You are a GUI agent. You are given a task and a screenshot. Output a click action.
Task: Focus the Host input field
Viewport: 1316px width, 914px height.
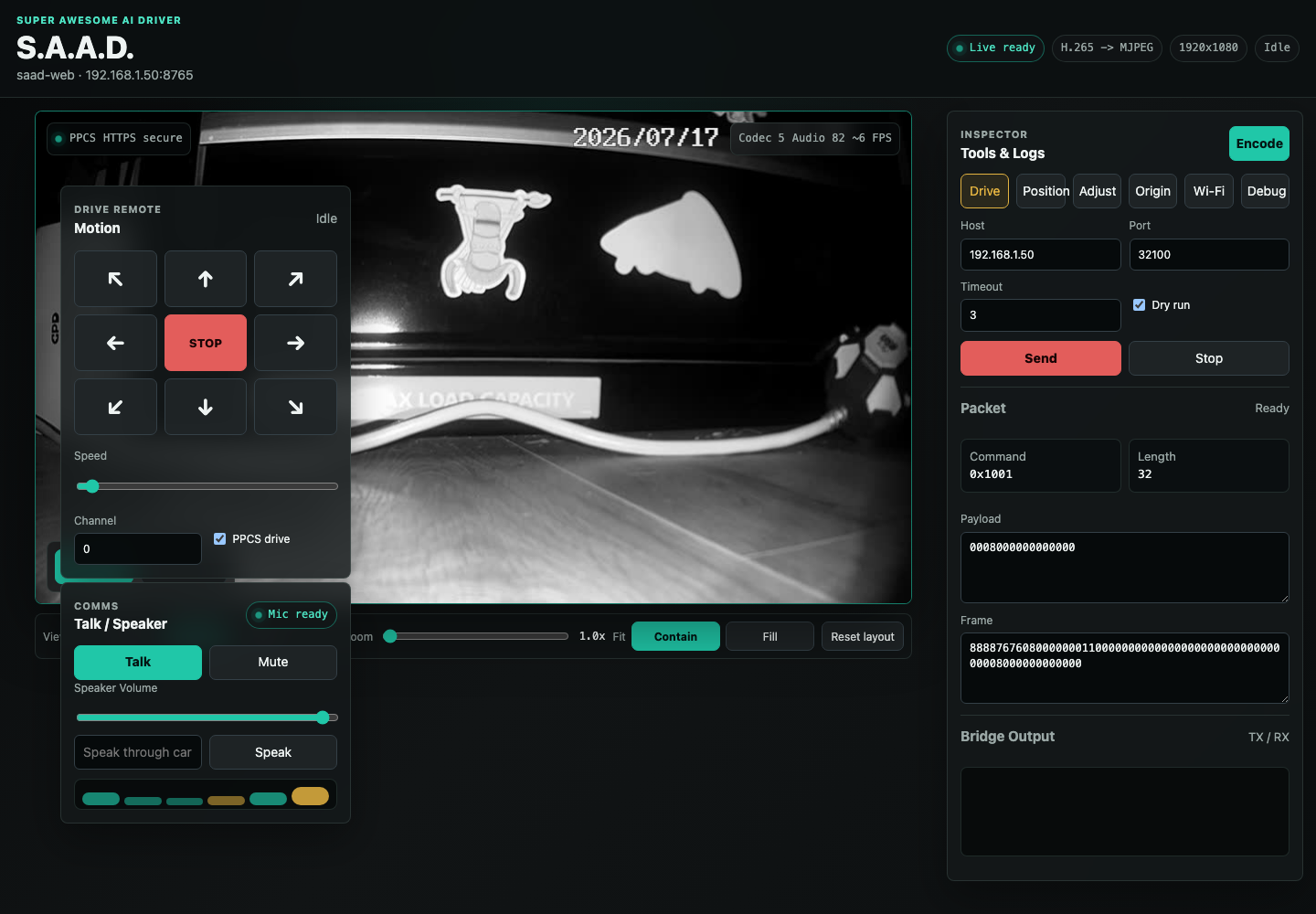[x=1041, y=254]
